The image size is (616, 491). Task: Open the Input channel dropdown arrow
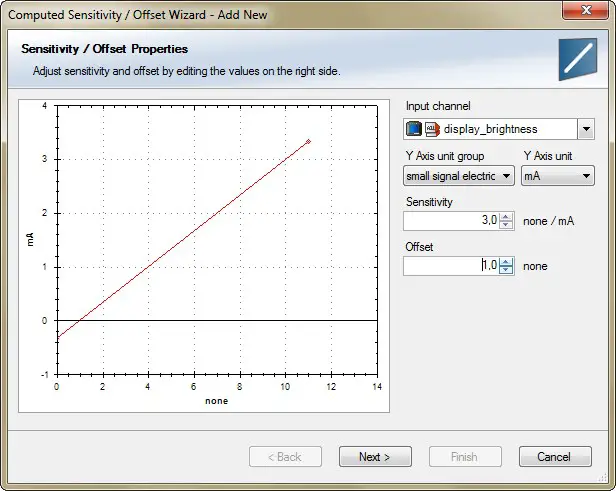(x=586, y=129)
